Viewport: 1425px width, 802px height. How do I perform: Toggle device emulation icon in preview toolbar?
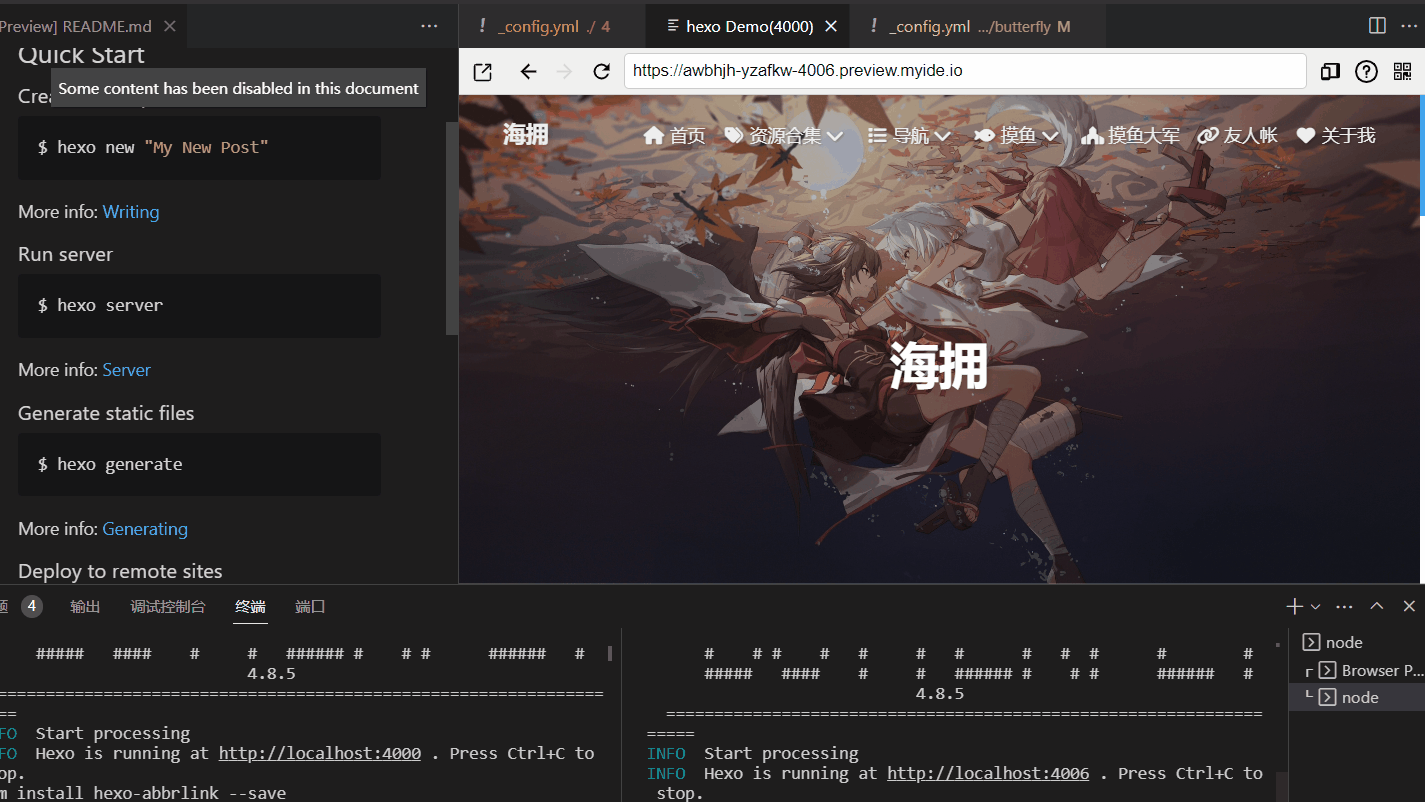[x=1330, y=71]
